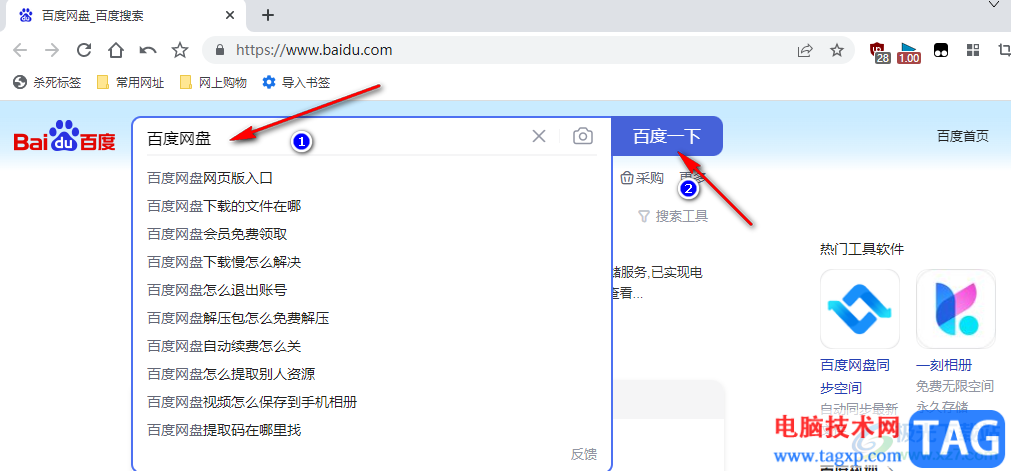Click 导入书签 in bookmarks bar

pyautogui.click(x=297, y=83)
